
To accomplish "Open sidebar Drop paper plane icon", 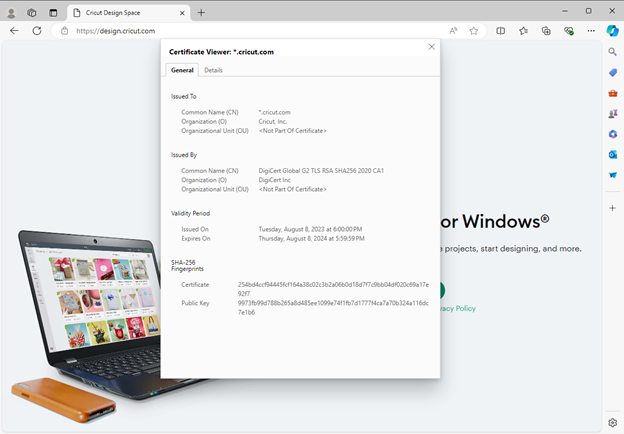I will pyautogui.click(x=612, y=175).
